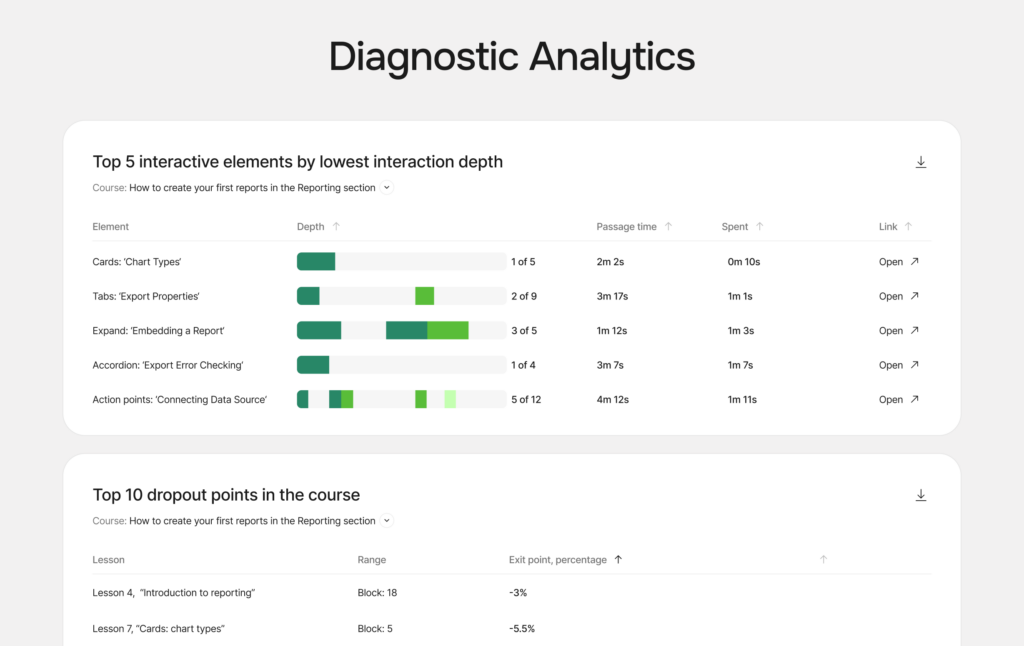The image size is (1024, 646).
Task: Click depth bar for 'Embedding a Report'
Action: (x=401, y=331)
